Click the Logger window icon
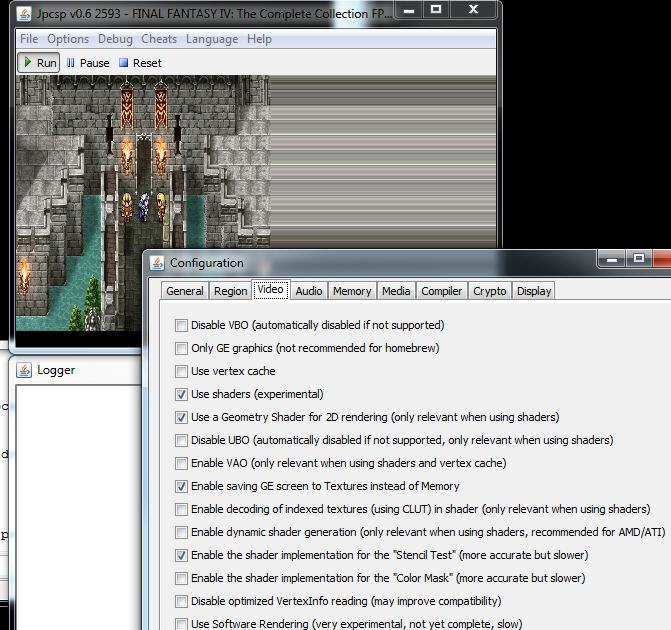 25,370
